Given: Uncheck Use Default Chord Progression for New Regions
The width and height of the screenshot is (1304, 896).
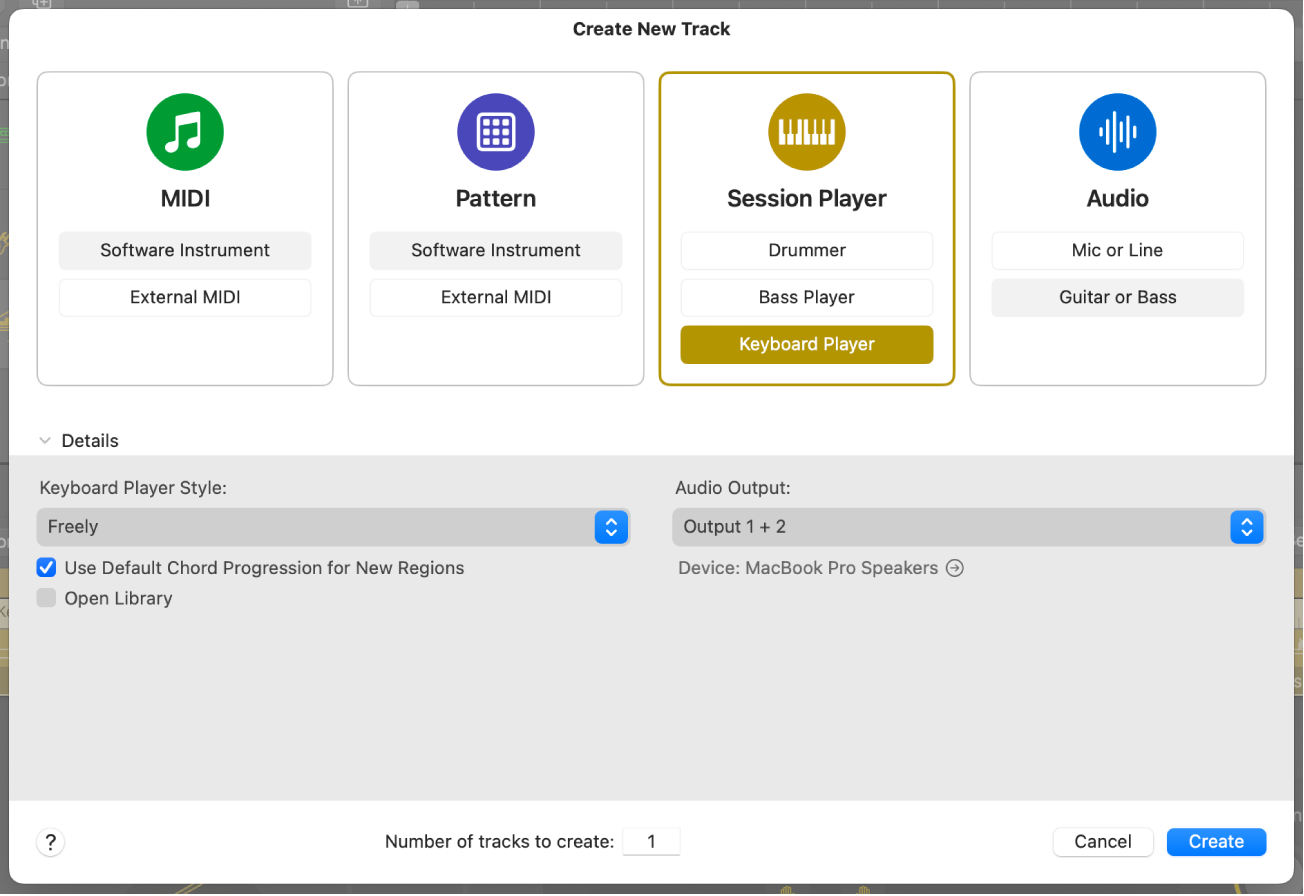Looking at the screenshot, I should (46, 567).
